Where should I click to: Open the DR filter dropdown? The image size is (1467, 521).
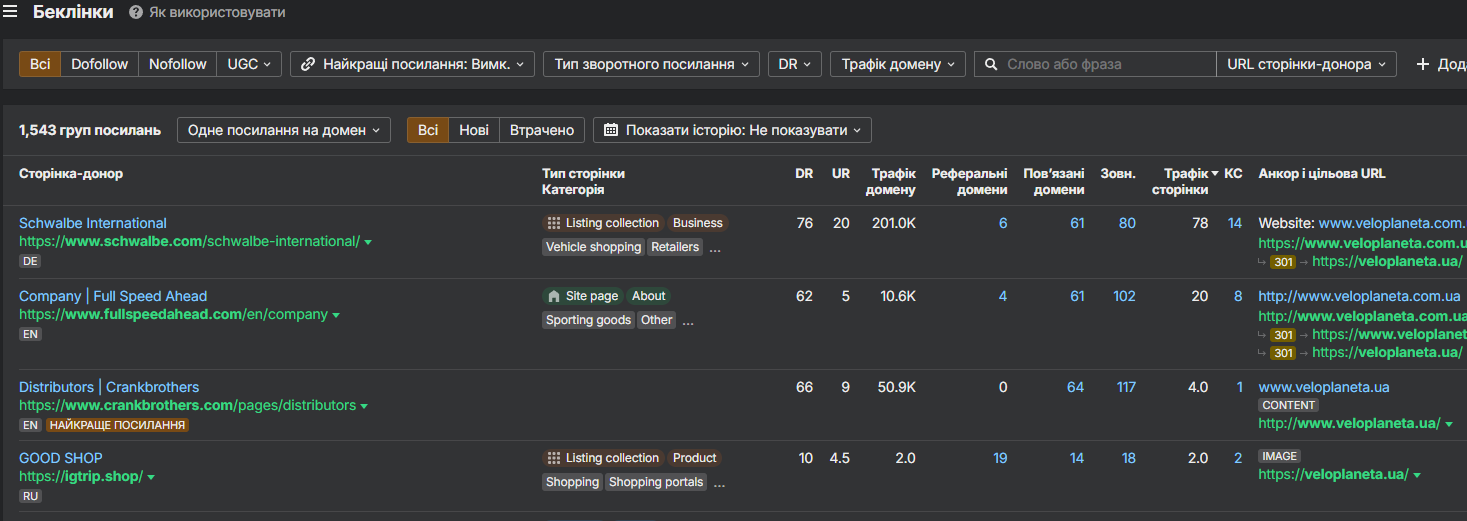pos(795,64)
